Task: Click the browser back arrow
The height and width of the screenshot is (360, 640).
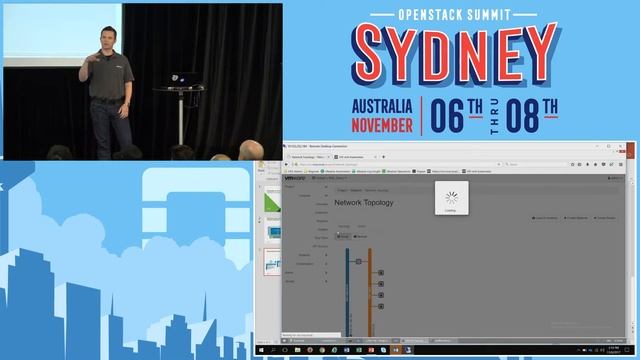Action: (x=287, y=164)
